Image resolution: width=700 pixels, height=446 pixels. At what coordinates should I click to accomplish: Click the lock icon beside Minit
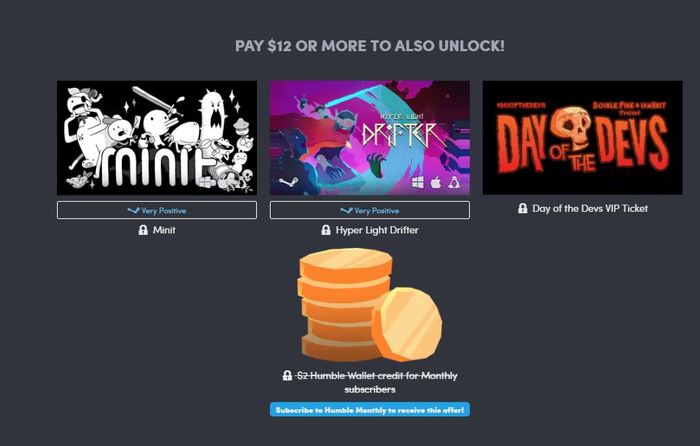(x=143, y=230)
